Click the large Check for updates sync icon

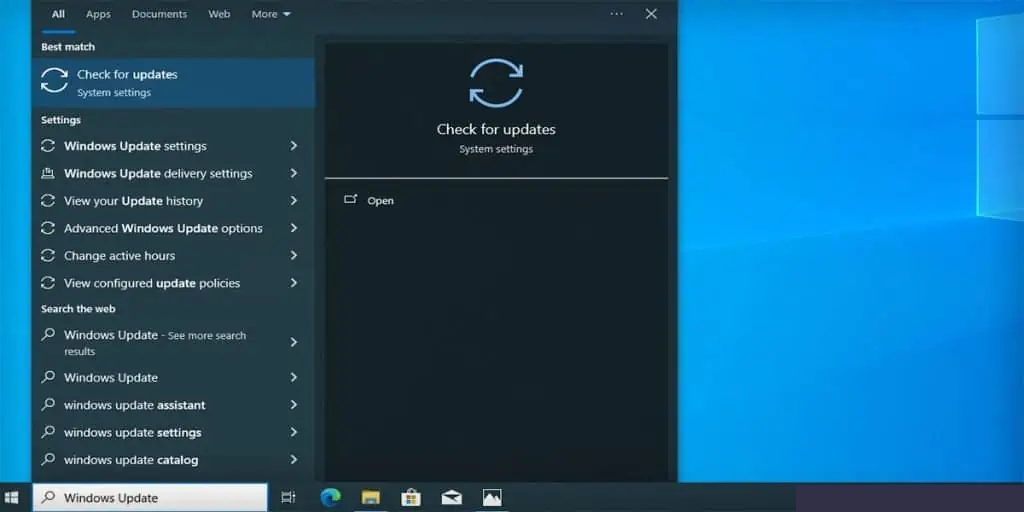(496, 83)
